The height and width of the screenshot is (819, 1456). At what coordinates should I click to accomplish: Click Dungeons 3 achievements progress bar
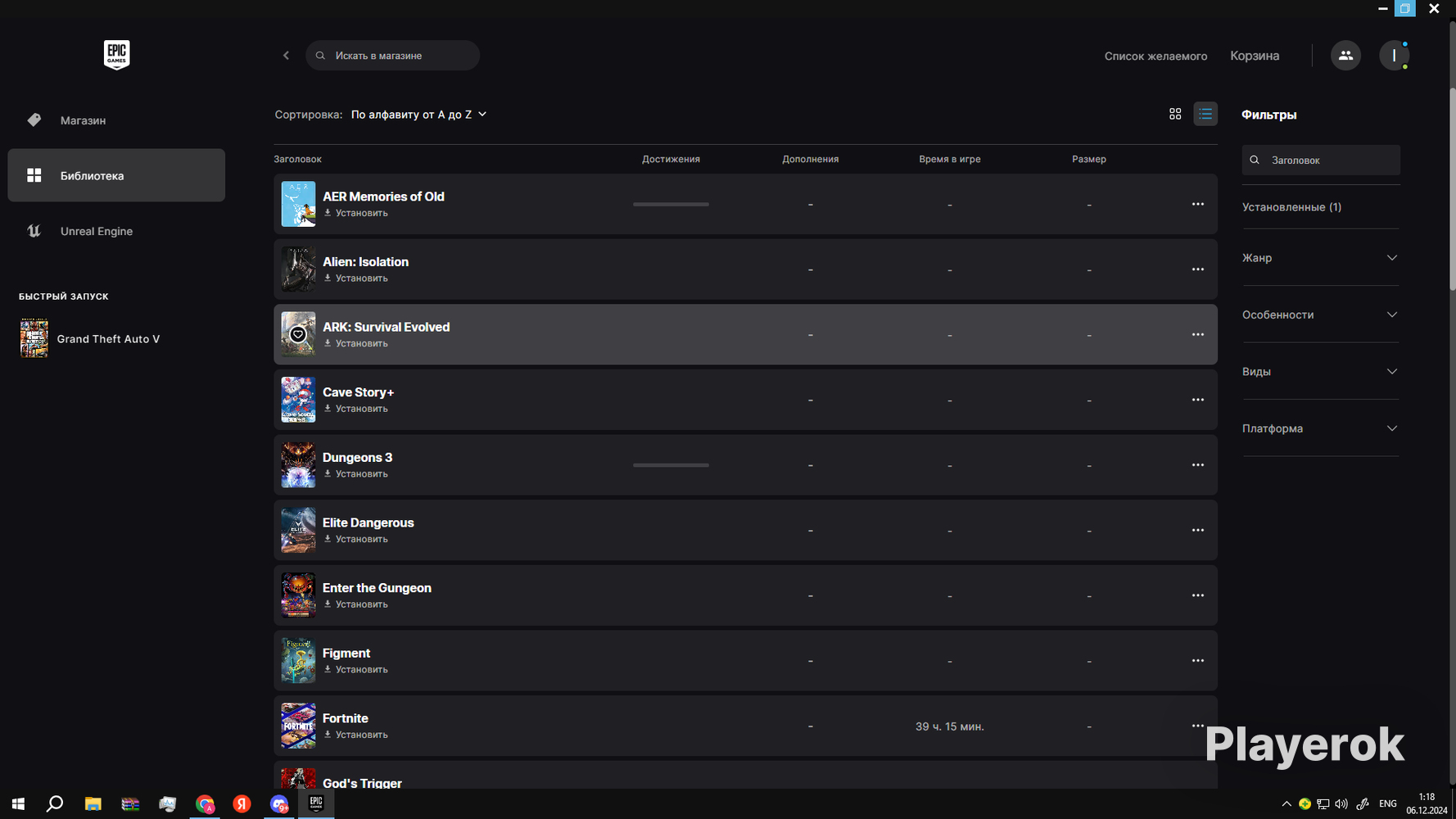click(671, 465)
